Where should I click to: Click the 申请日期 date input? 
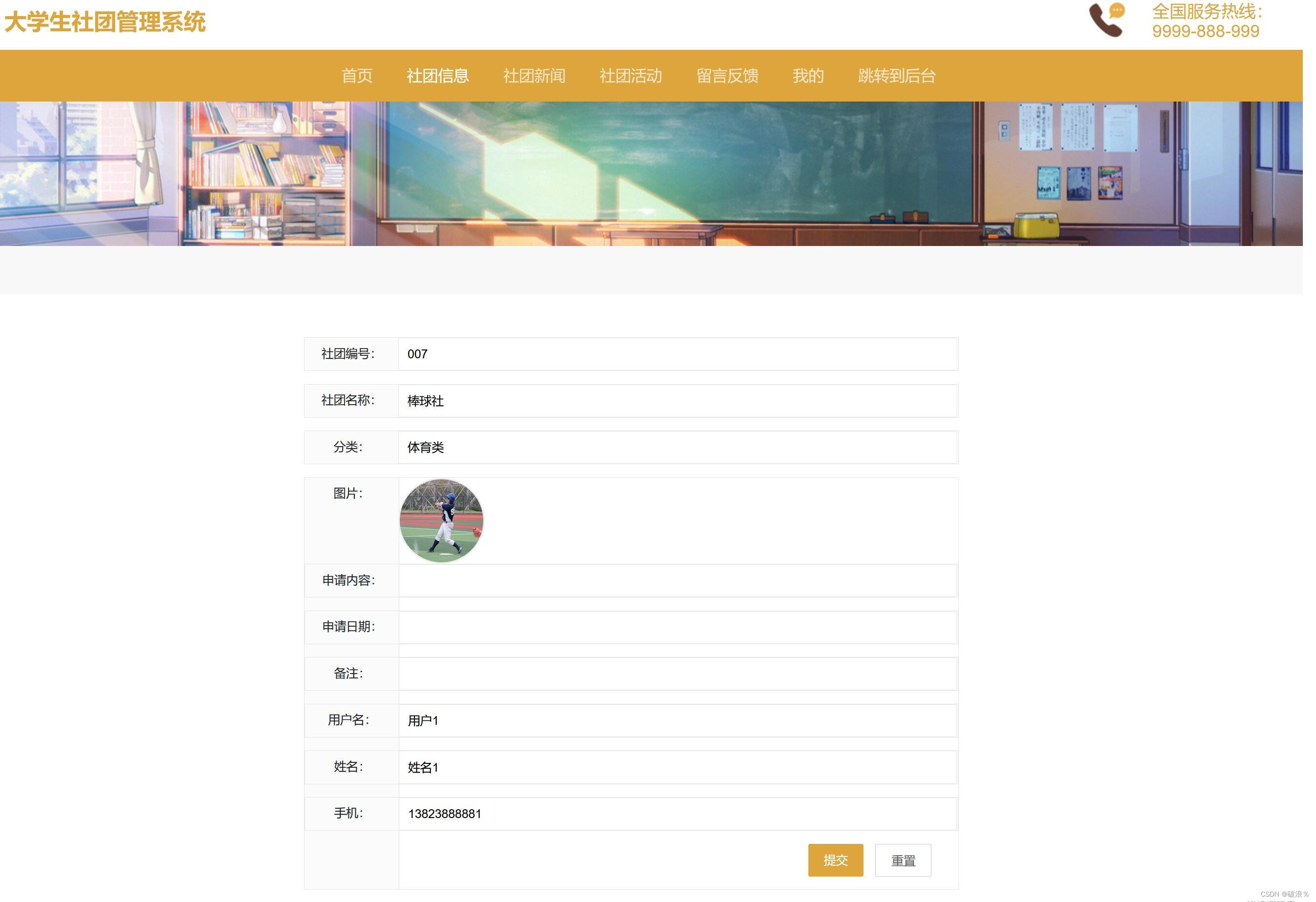pos(677,627)
